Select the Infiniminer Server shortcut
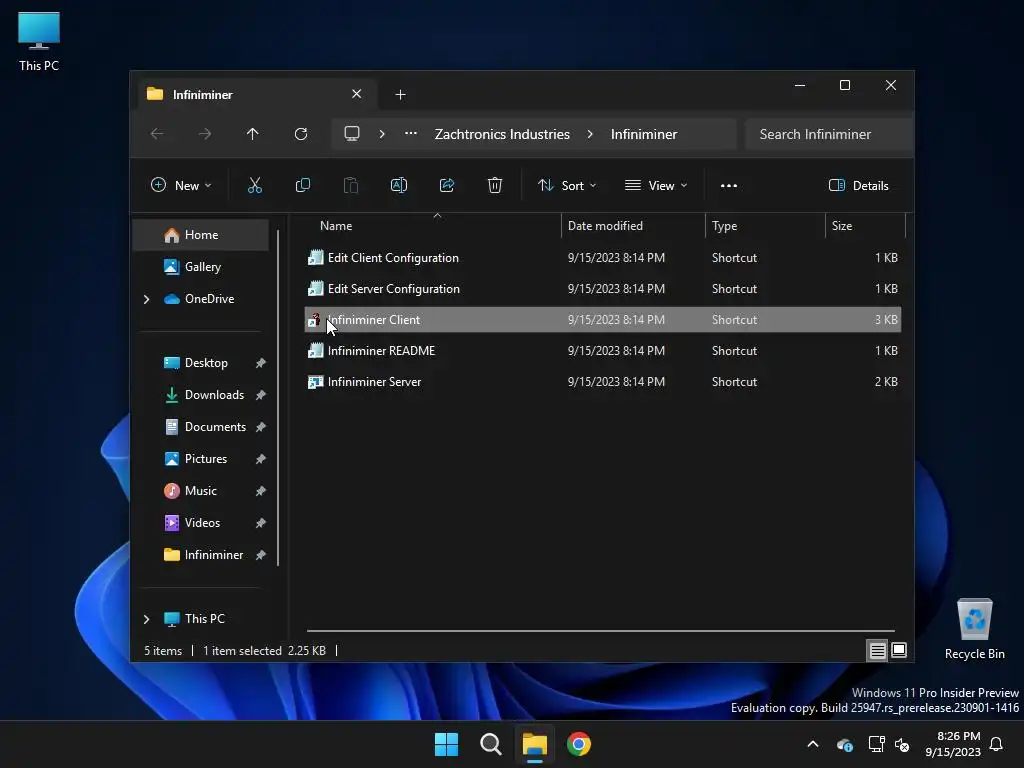This screenshot has height=768, width=1024. (603, 381)
